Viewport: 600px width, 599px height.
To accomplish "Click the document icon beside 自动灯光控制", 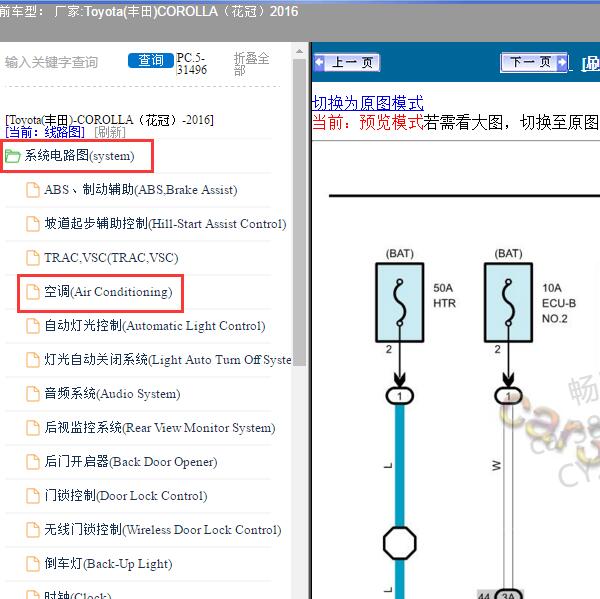I will click(x=33, y=326).
